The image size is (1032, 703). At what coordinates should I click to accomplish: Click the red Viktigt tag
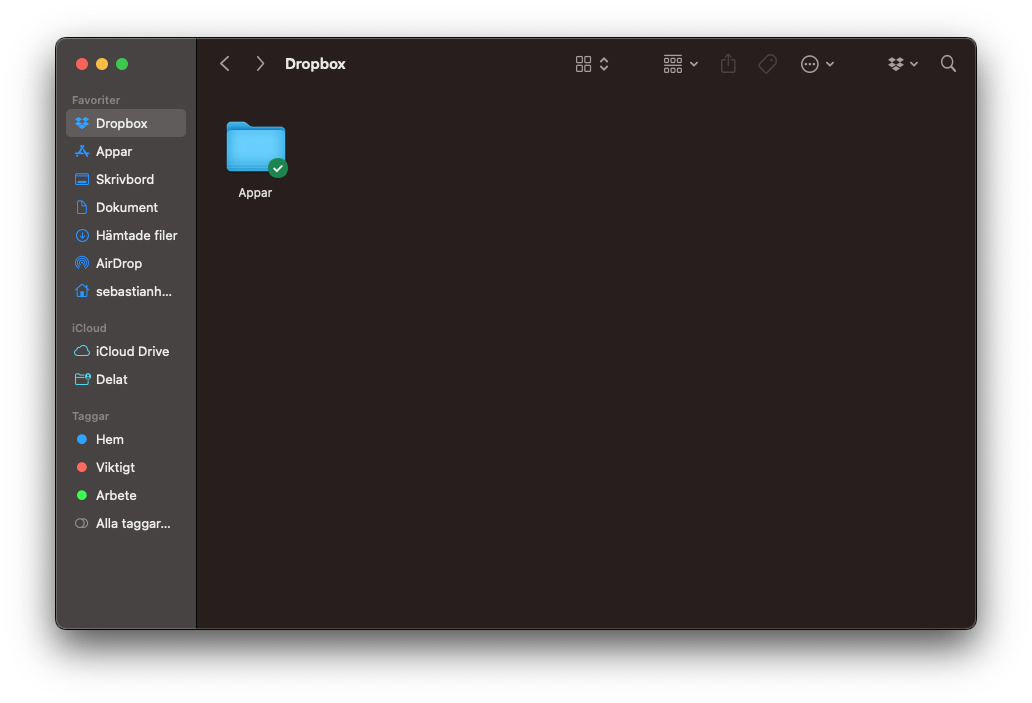[126, 467]
